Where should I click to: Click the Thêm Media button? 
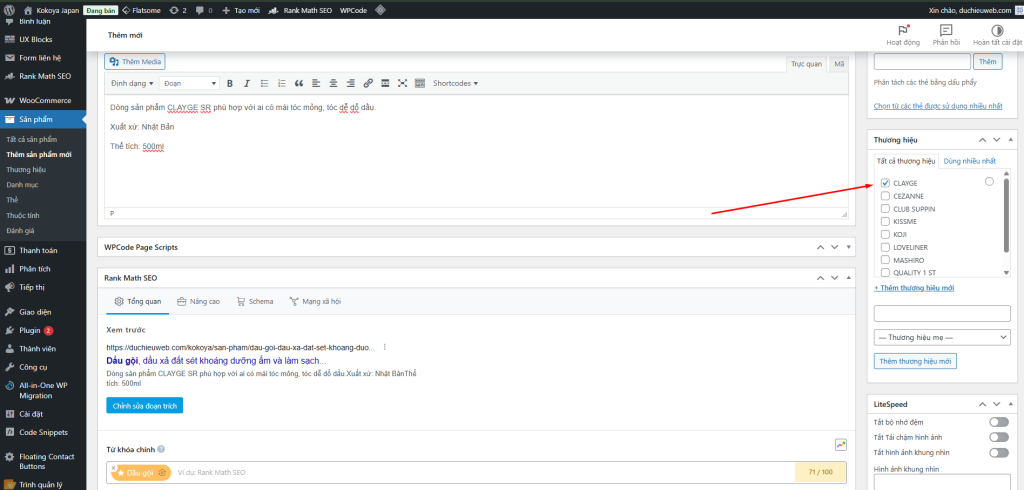[135, 61]
